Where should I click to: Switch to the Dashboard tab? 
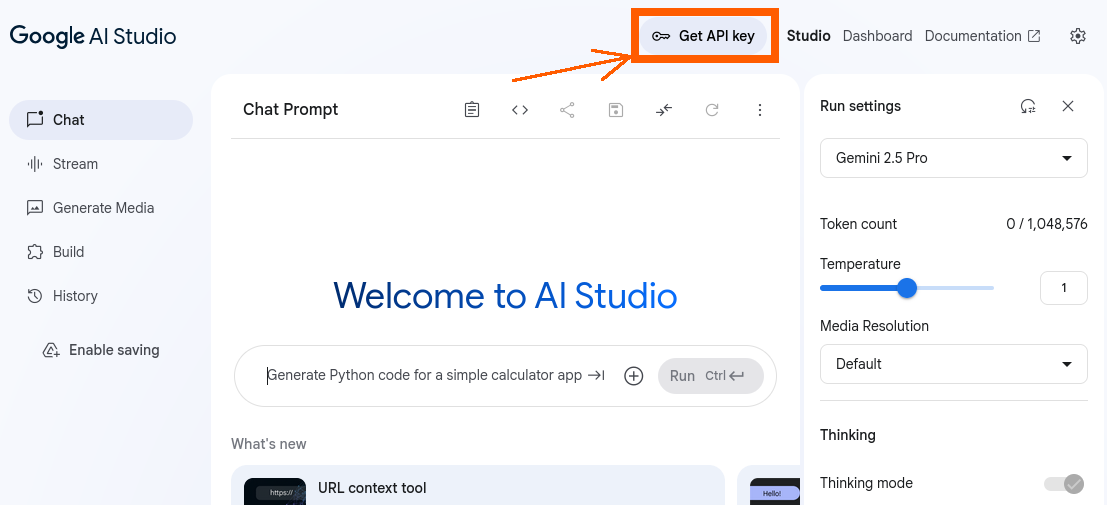click(878, 36)
